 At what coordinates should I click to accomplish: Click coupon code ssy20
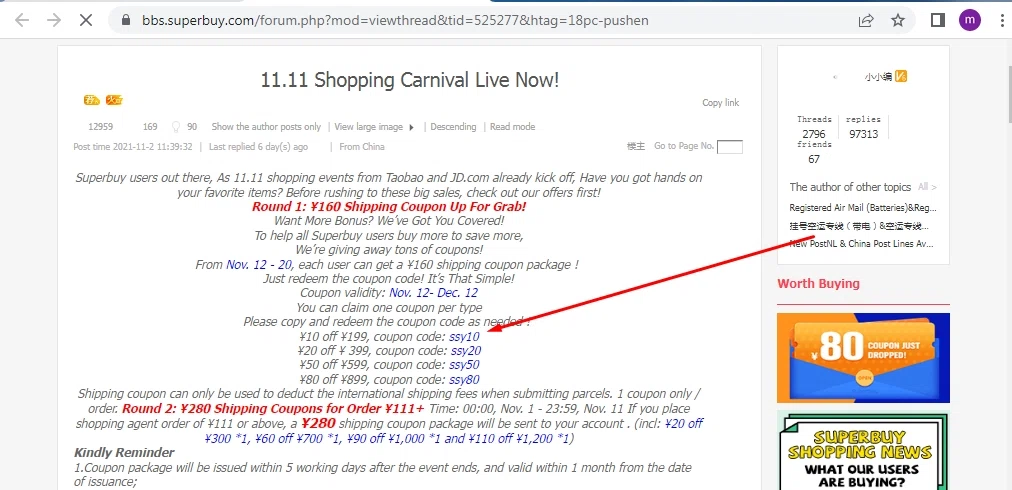[x=466, y=351]
